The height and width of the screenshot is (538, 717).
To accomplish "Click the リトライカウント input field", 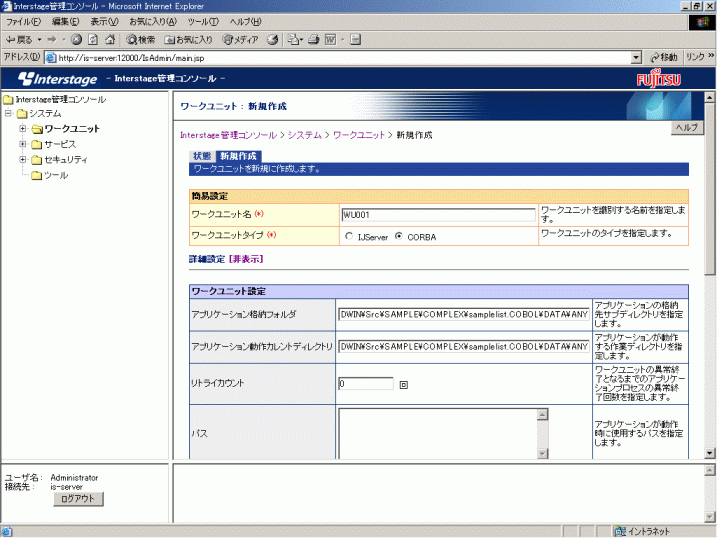I will pyautogui.click(x=366, y=384).
